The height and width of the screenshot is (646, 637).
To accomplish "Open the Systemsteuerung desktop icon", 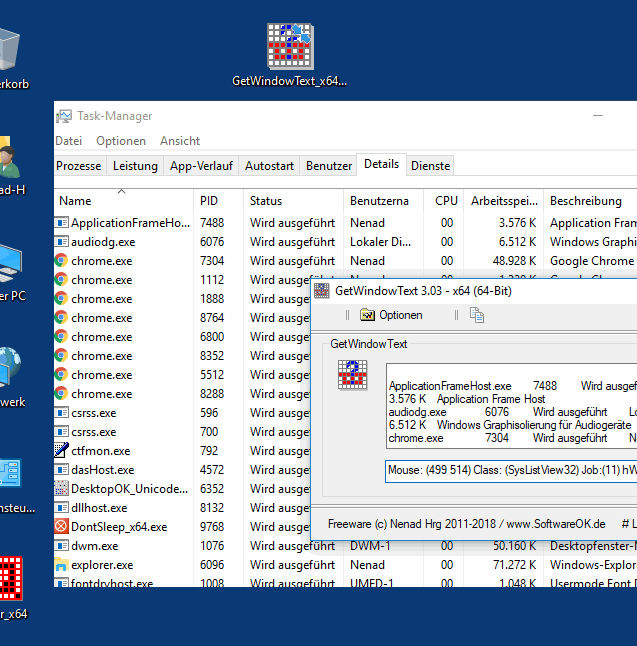I will coord(10,474).
